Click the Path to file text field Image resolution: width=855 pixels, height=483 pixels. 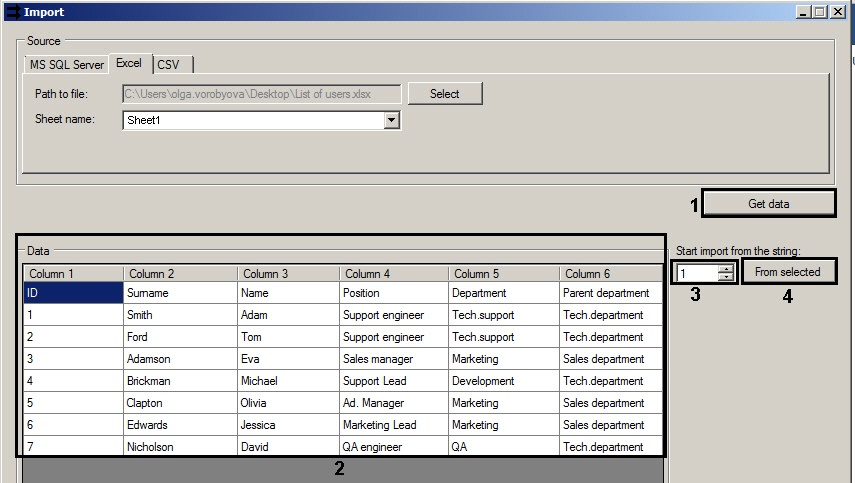tap(261, 94)
